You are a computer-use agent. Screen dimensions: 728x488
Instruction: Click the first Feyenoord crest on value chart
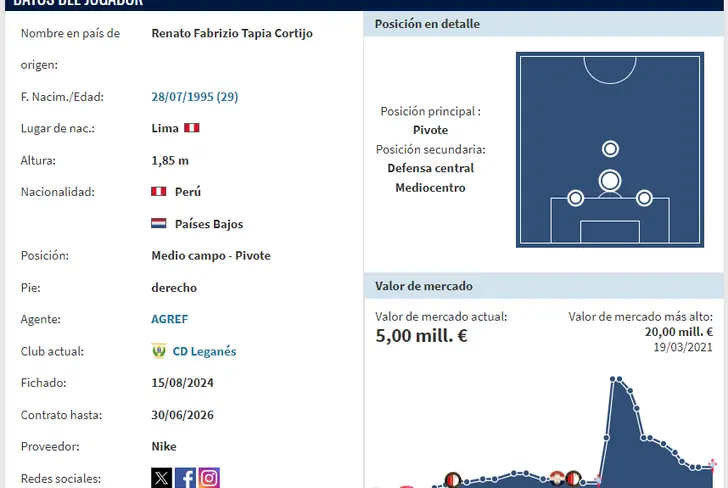[451, 478]
